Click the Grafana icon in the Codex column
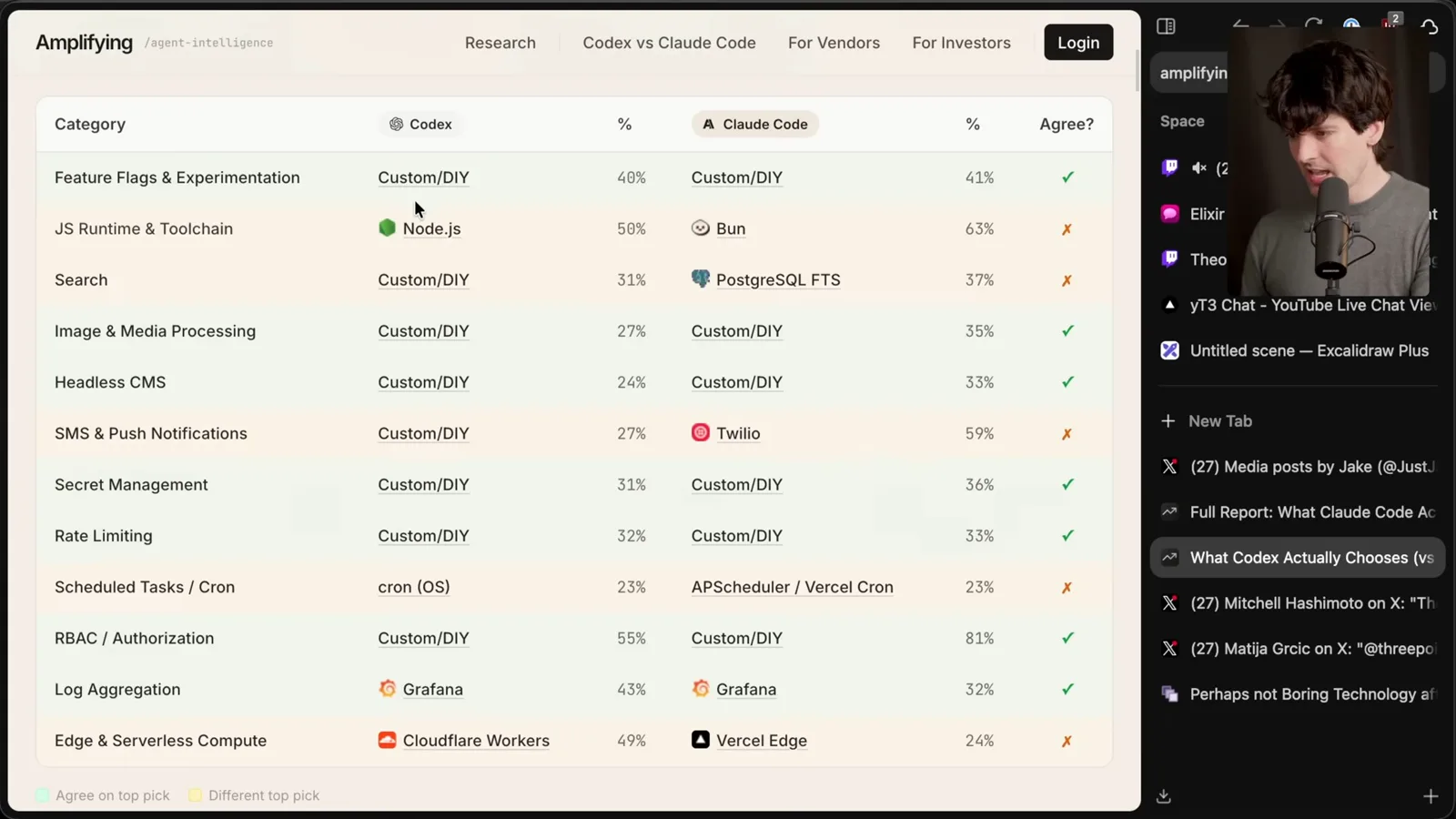The image size is (1456, 819). click(387, 688)
